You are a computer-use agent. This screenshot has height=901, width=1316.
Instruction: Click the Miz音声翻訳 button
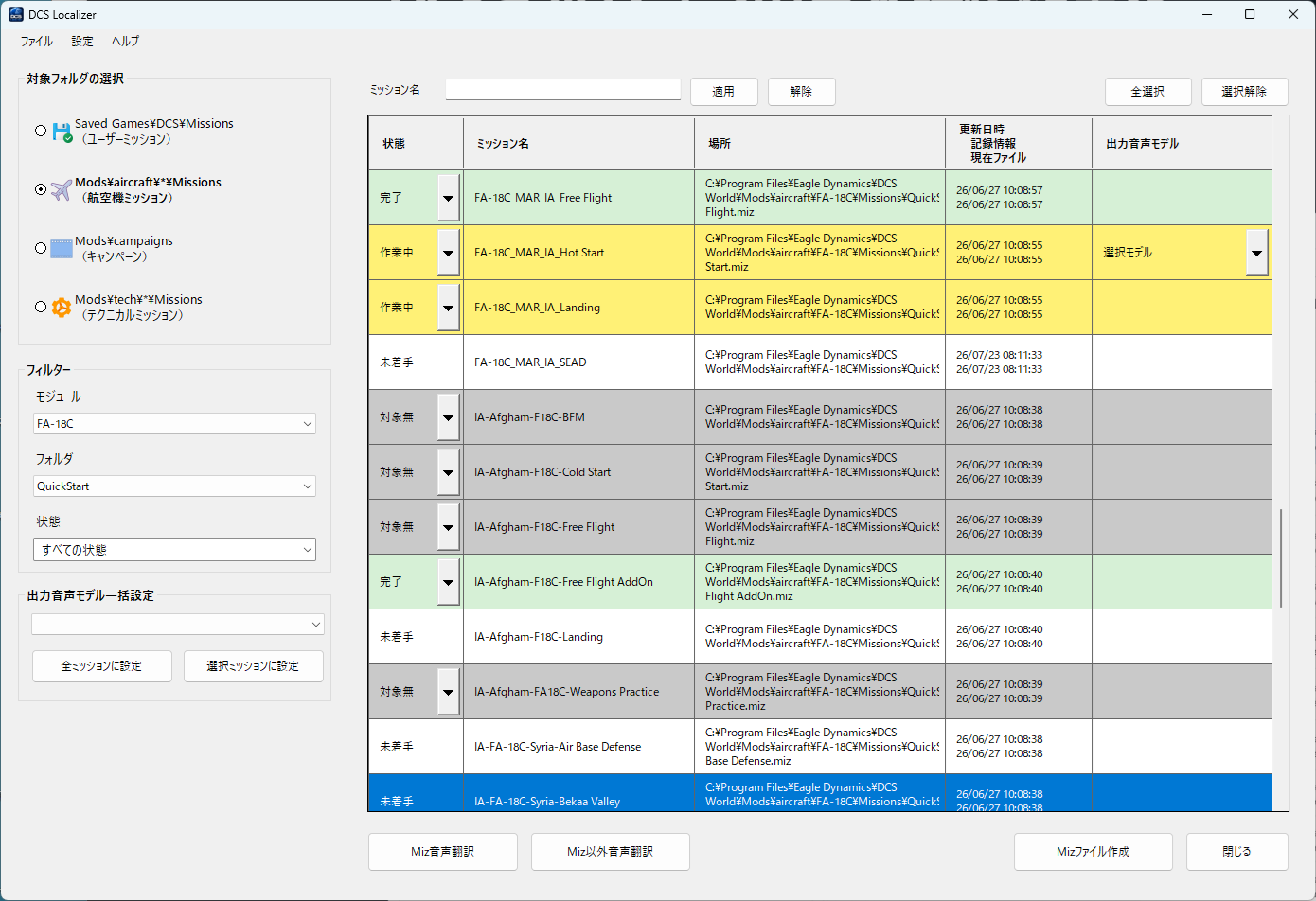[x=443, y=852]
